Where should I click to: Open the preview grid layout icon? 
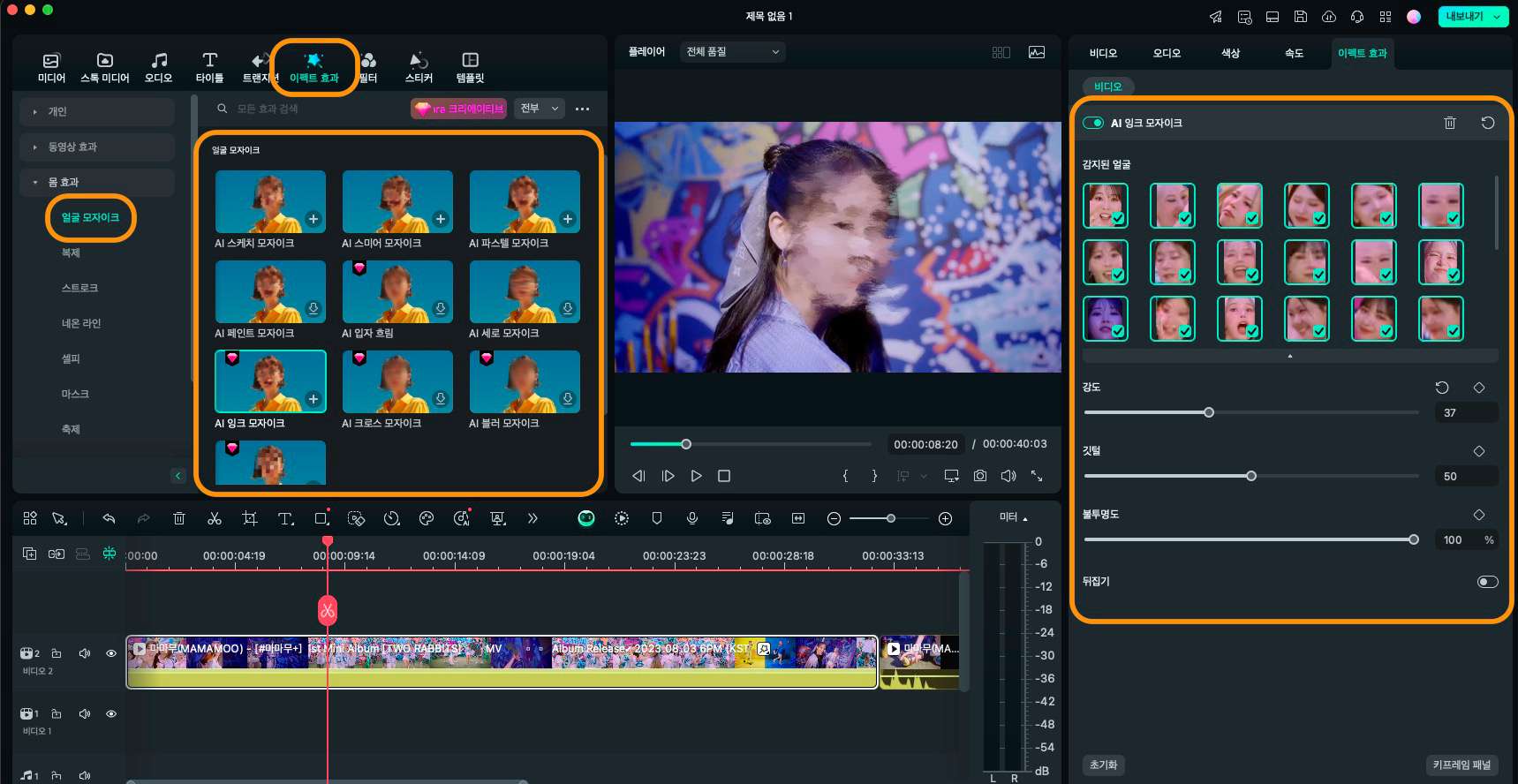click(x=1001, y=52)
